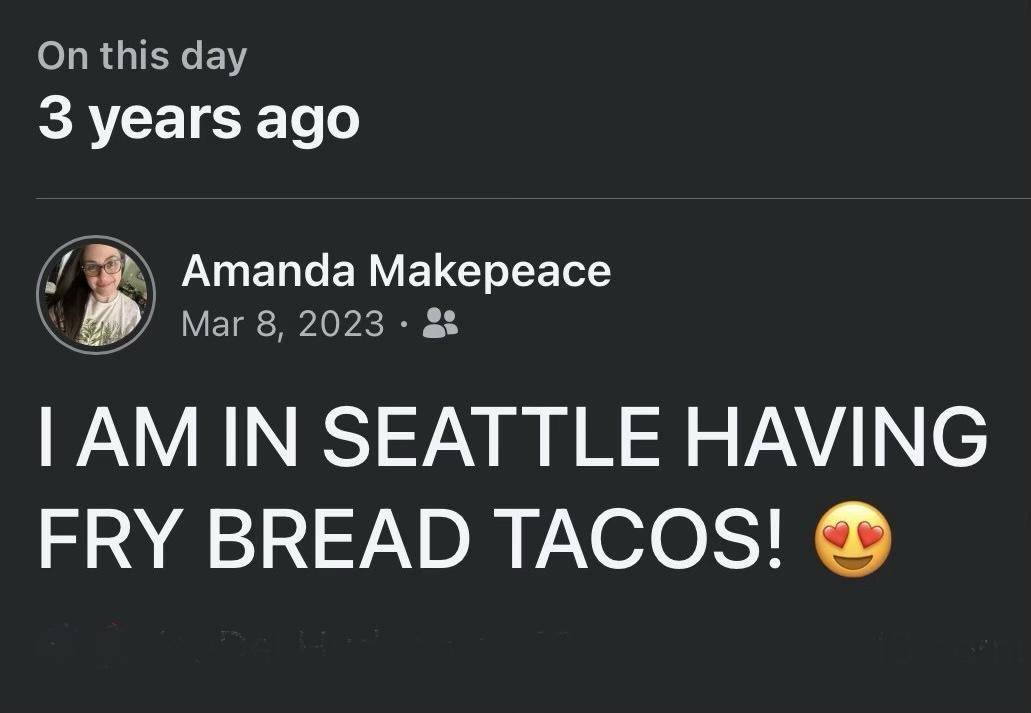Click the dot separator beside the date
This screenshot has width=1031, height=713.
[x=404, y=323]
